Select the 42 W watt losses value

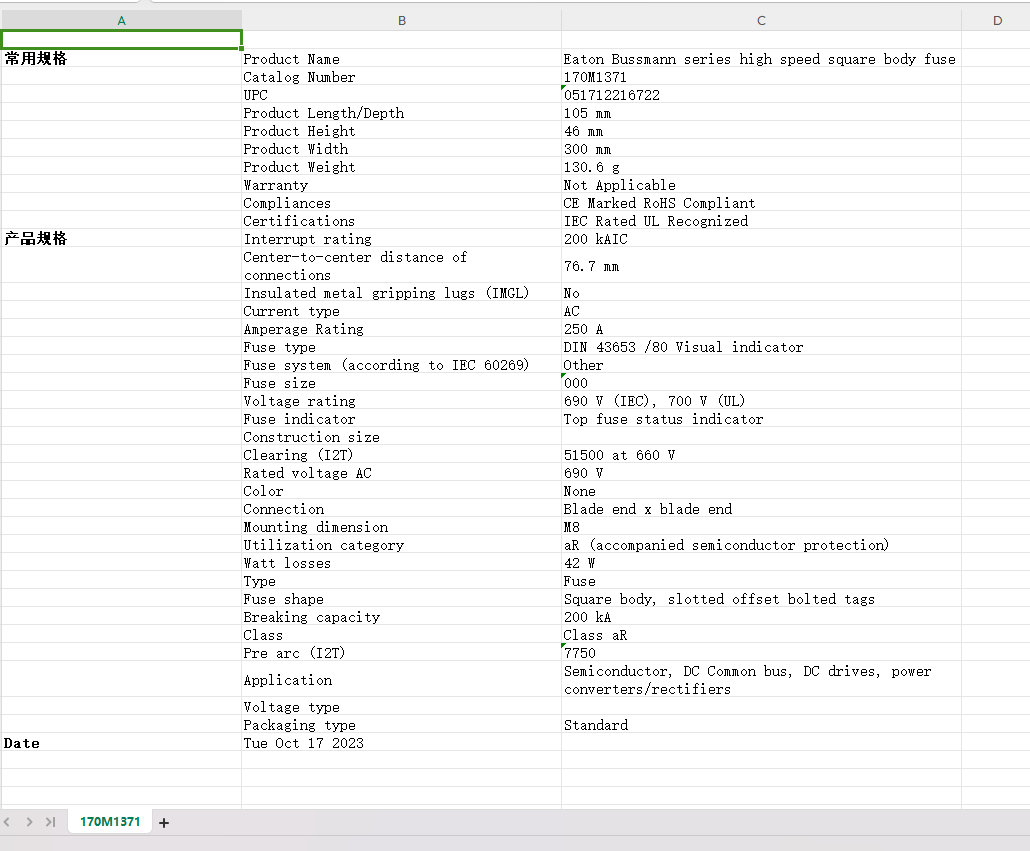click(x=761, y=563)
